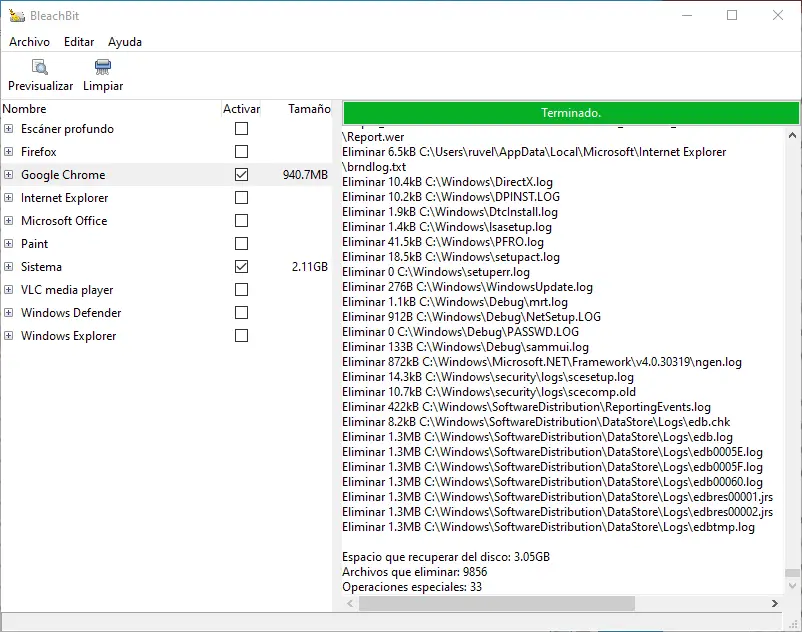The image size is (802, 632).
Task: Select the Sistema row label
Action: coord(41,267)
